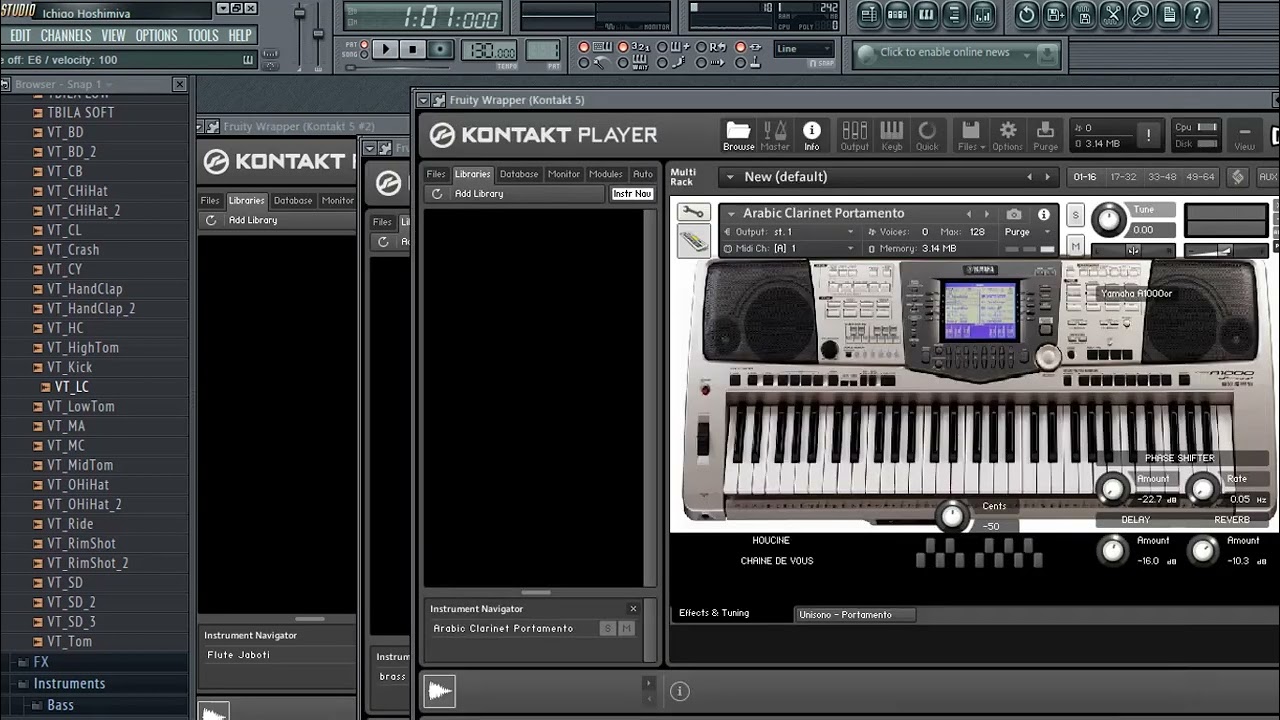1280x720 pixels.
Task: Click the Purge icon in Kontakt toolbar
Action: pyautogui.click(x=1045, y=135)
